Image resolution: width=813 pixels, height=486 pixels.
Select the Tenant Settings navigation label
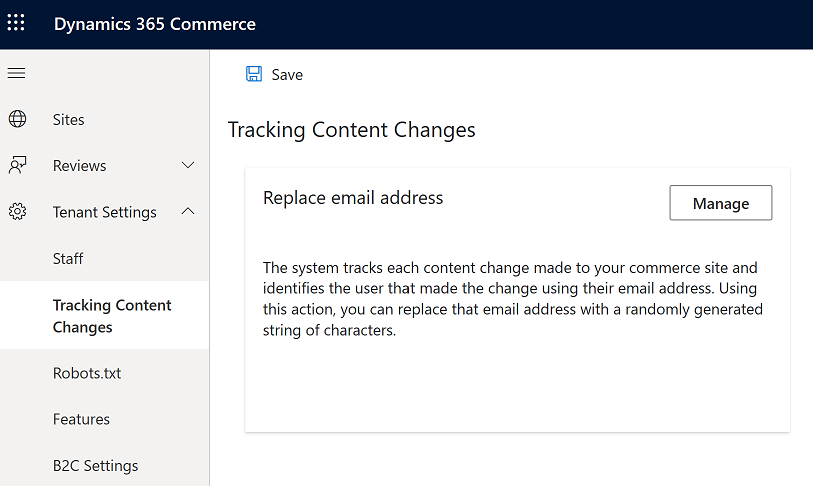click(x=104, y=212)
